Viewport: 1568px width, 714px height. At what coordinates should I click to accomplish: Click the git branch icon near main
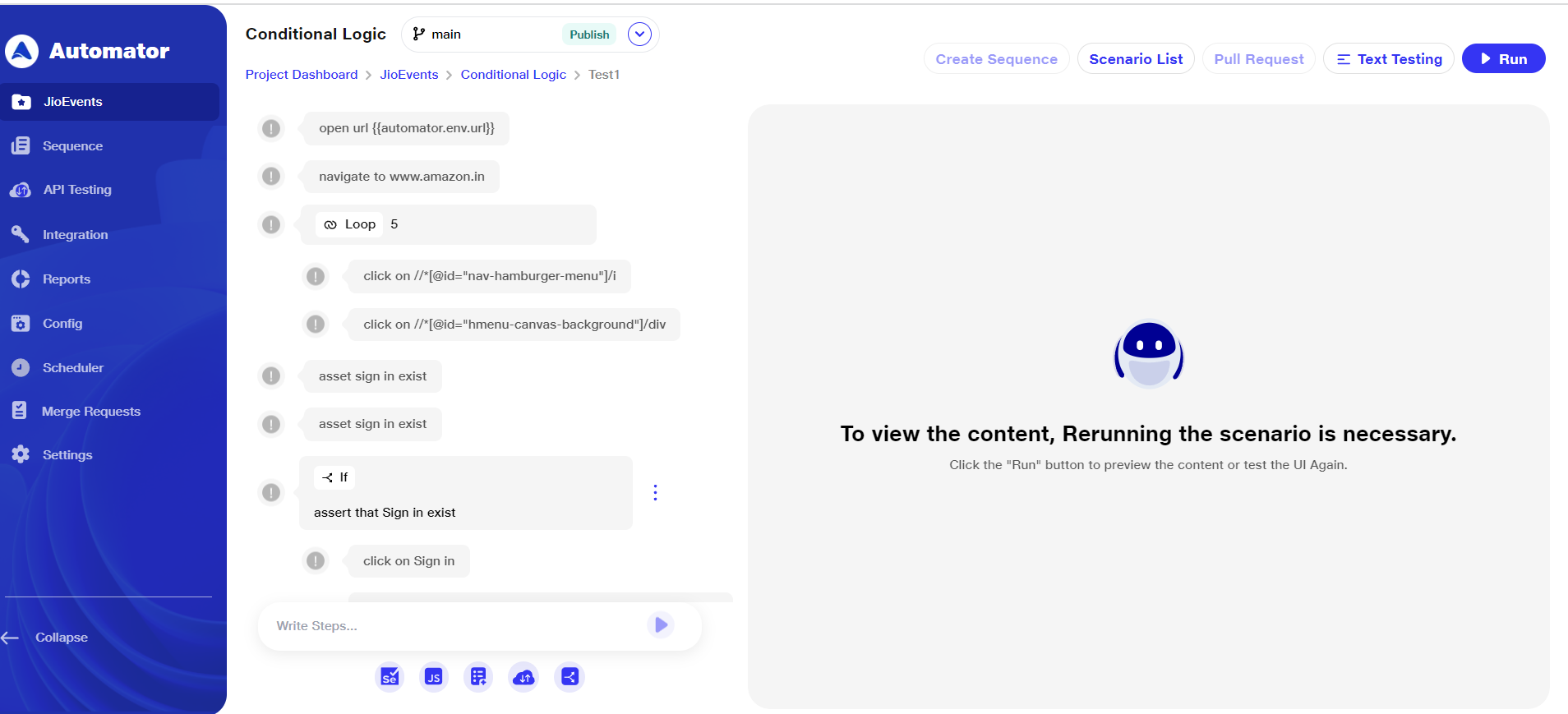(x=419, y=34)
